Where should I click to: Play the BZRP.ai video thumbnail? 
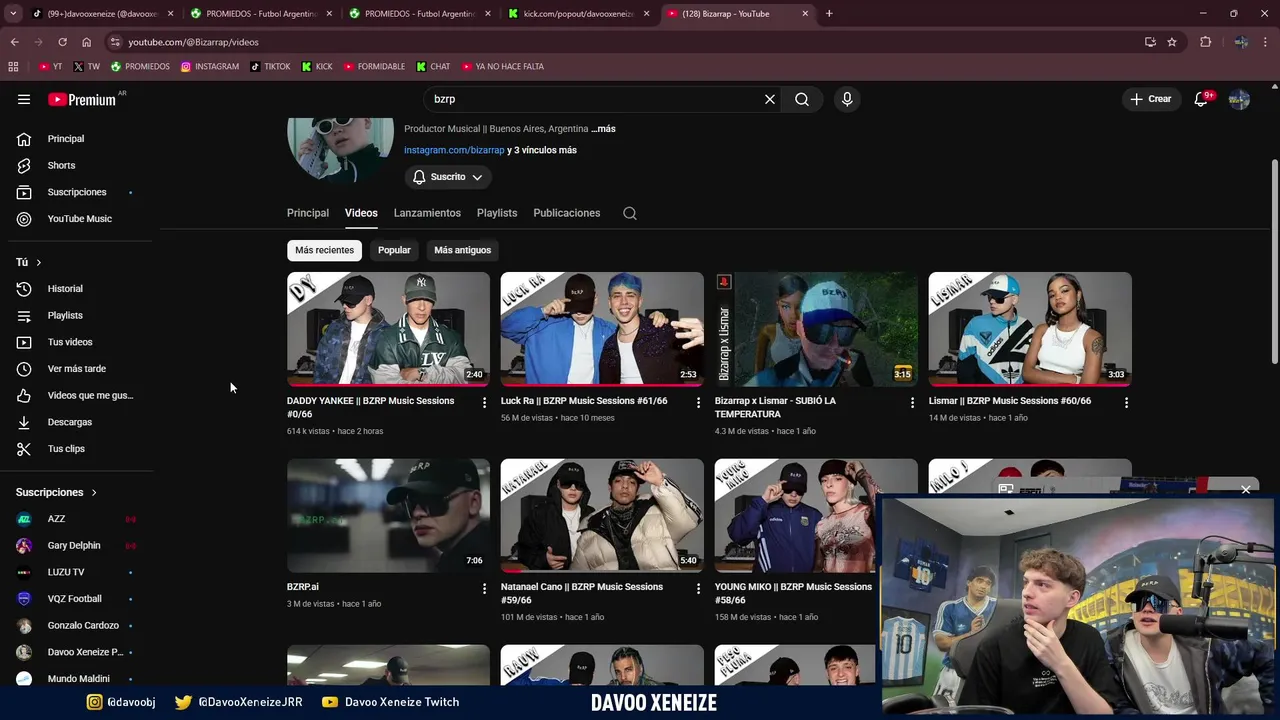point(388,515)
